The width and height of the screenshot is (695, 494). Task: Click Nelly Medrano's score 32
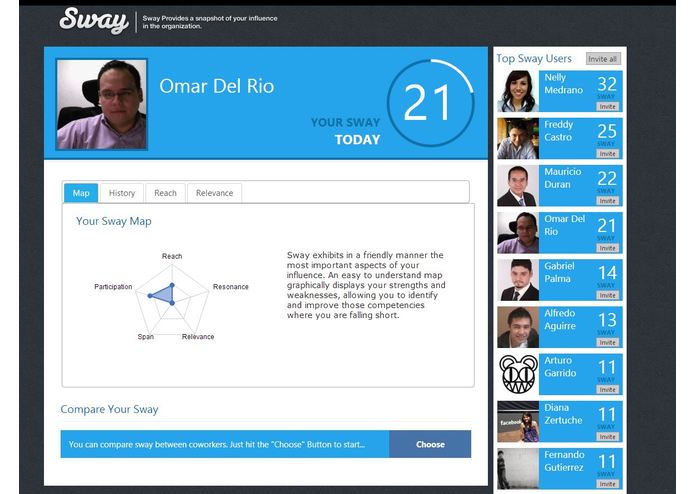pos(607,84)
